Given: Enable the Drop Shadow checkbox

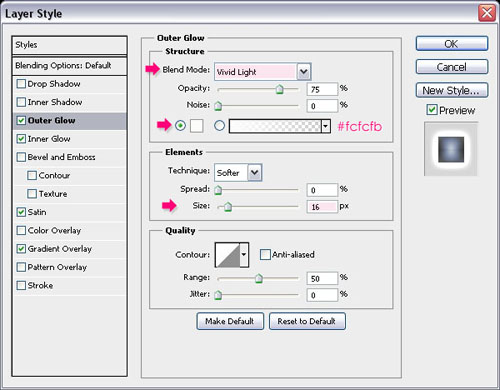Looking at the screenshot, I should click(21, 84).
